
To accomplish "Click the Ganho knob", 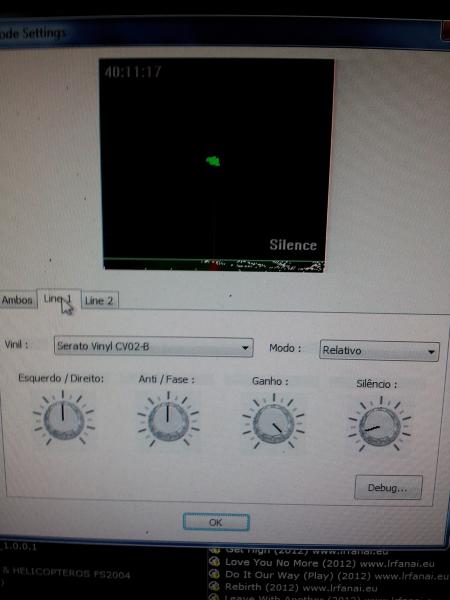I will (273, 423).
